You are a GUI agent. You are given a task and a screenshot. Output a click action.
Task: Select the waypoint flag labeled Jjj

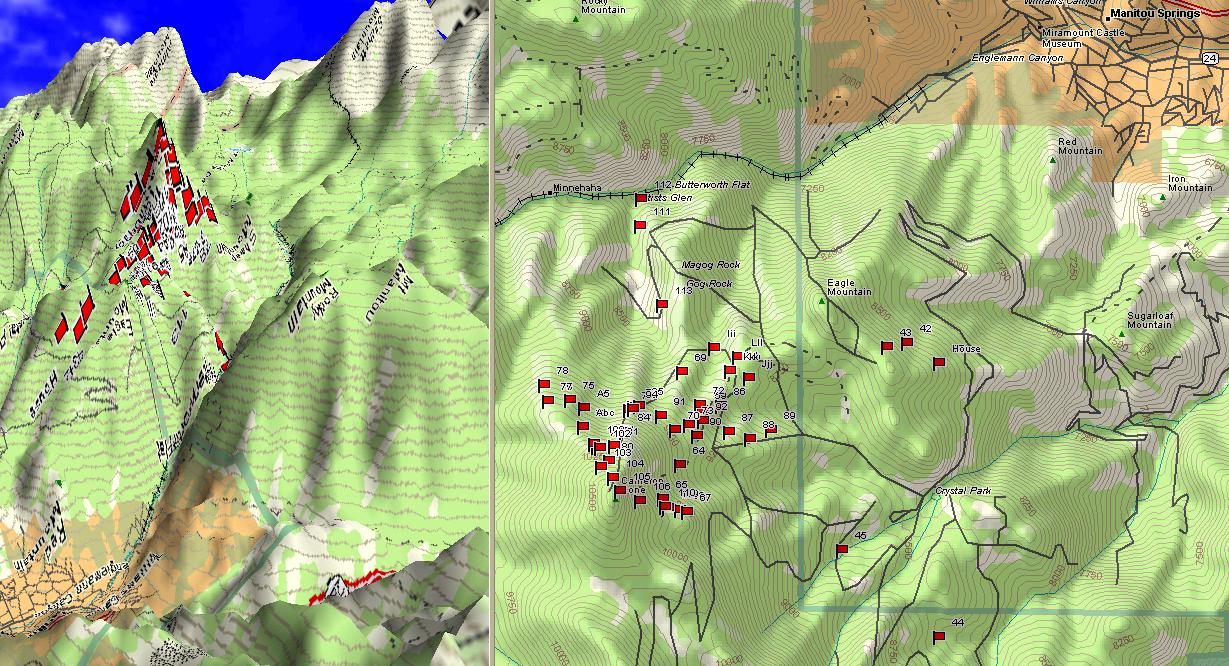748,378
